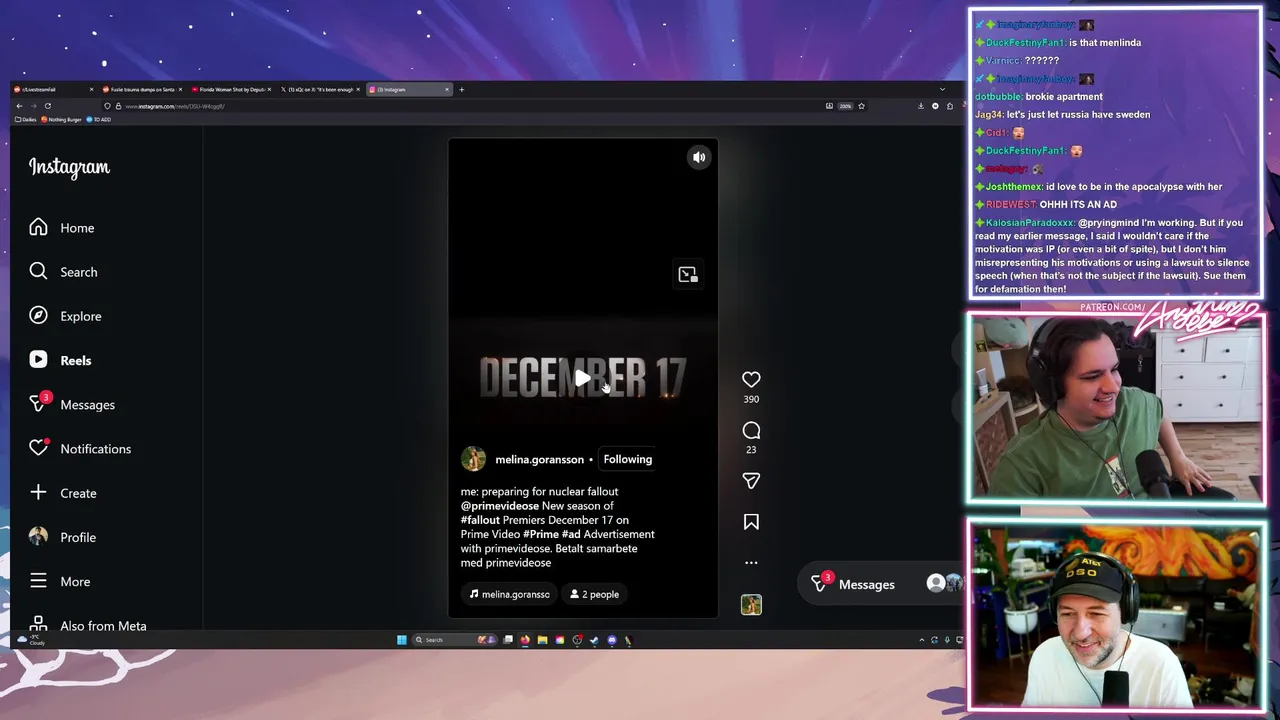Screen dimensions: 1280x720
Task: Open the #fallout hashtag
Action: [480, 520]
